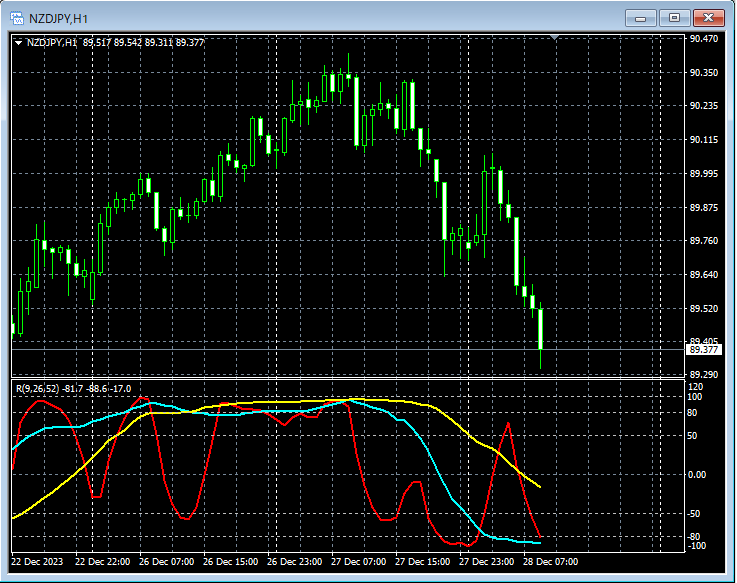Click the 27 Dec 23:00 time label
The height and width of the screenshot is (583, 737).
(486, 562)
